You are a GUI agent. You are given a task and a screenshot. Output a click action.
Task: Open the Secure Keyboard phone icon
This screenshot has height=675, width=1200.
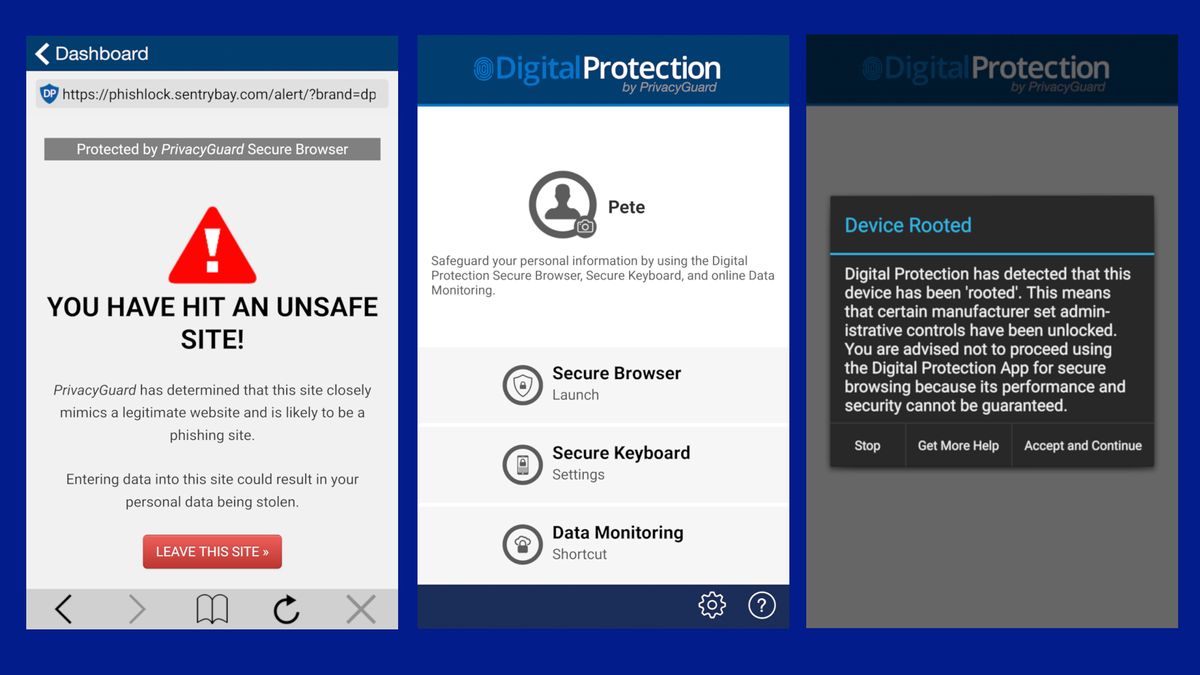point(522,464)
